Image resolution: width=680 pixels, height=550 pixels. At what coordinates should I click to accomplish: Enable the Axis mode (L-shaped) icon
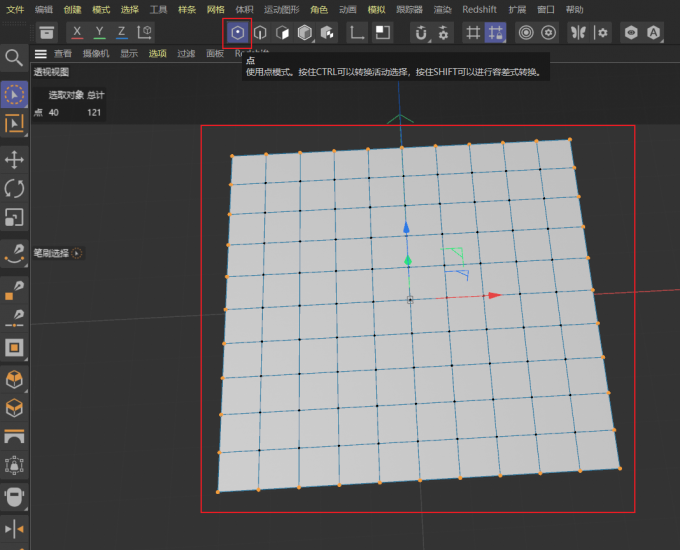[356, 33]
